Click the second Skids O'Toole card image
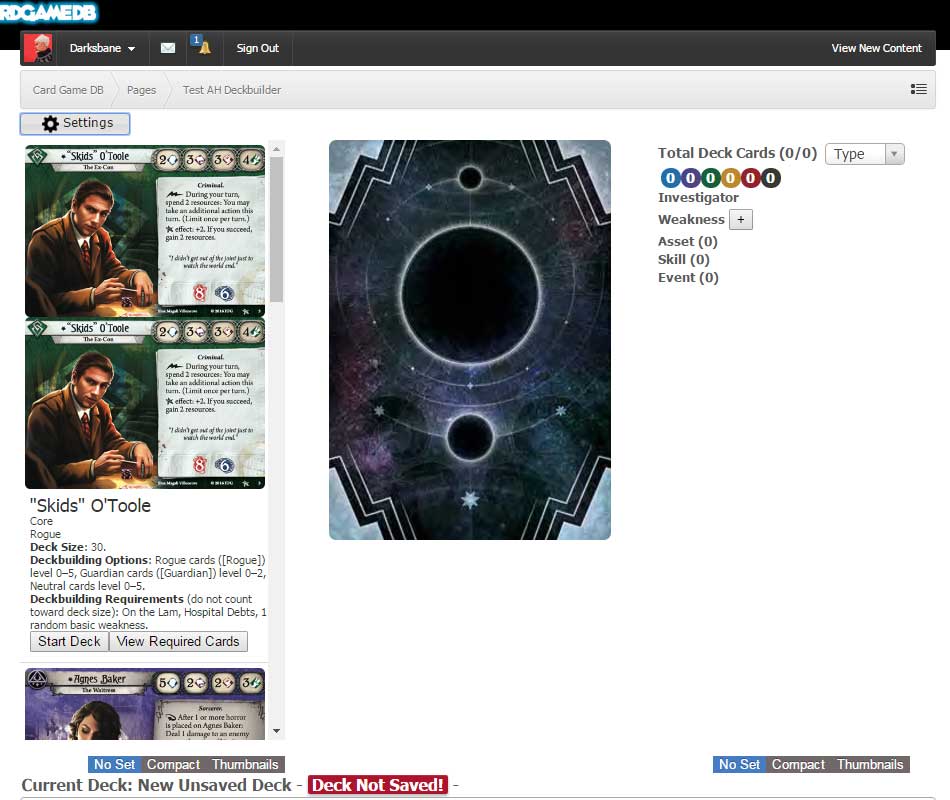This screenshot has width=950, height=800. coord(145,403)
